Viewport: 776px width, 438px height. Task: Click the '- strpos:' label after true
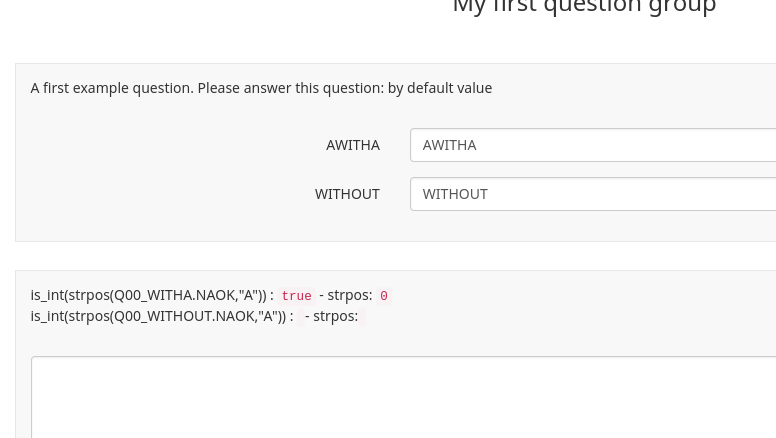point(345,295)
